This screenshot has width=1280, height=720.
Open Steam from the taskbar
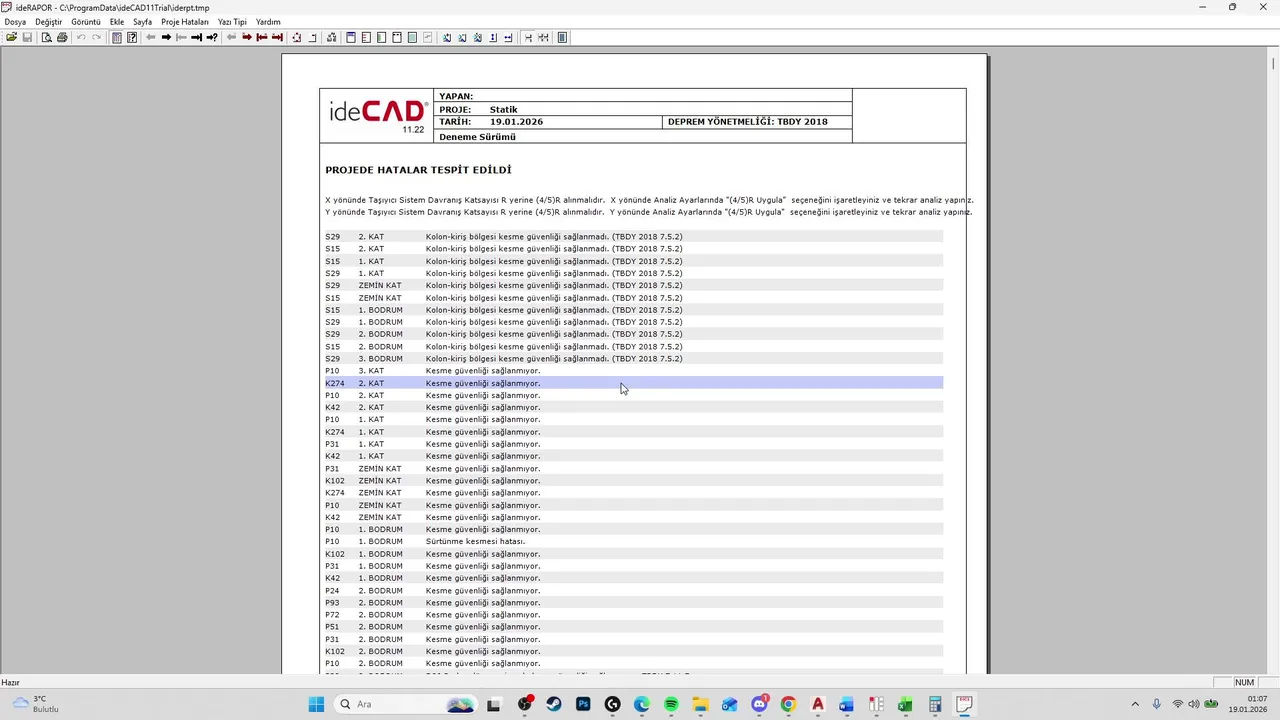click(x=553, y=704)
